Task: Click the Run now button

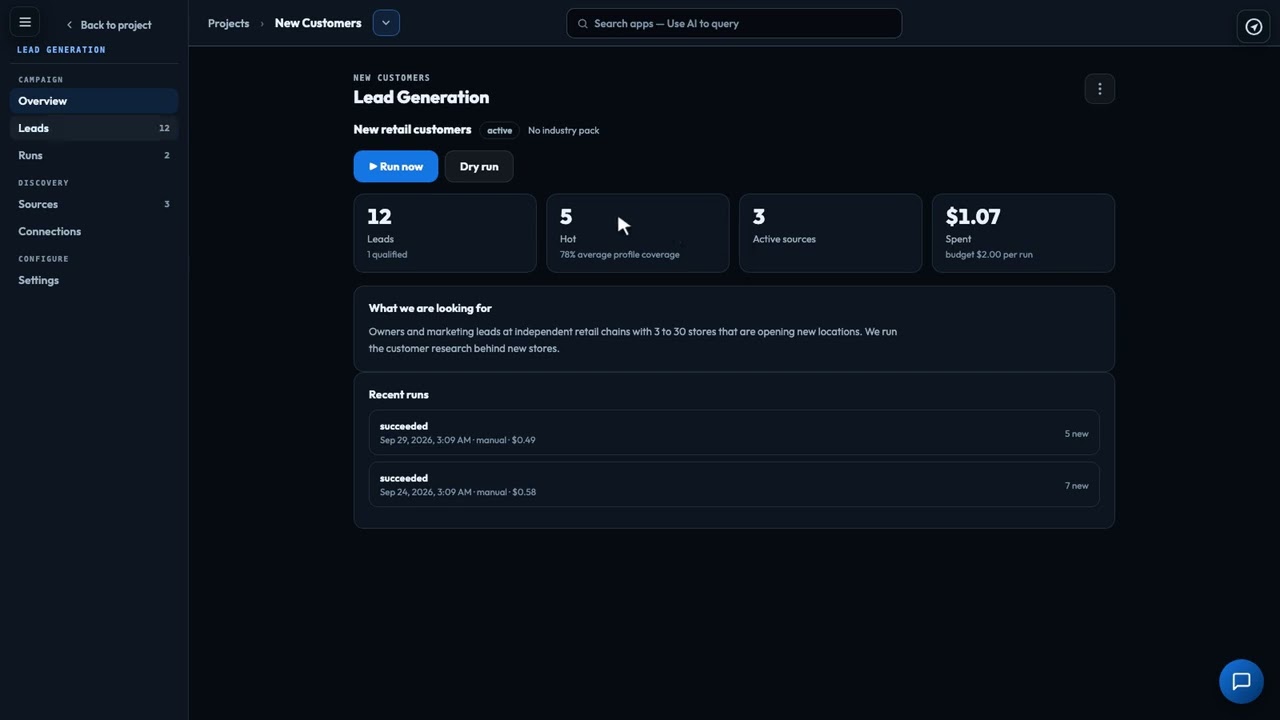Action: [396, 166]
